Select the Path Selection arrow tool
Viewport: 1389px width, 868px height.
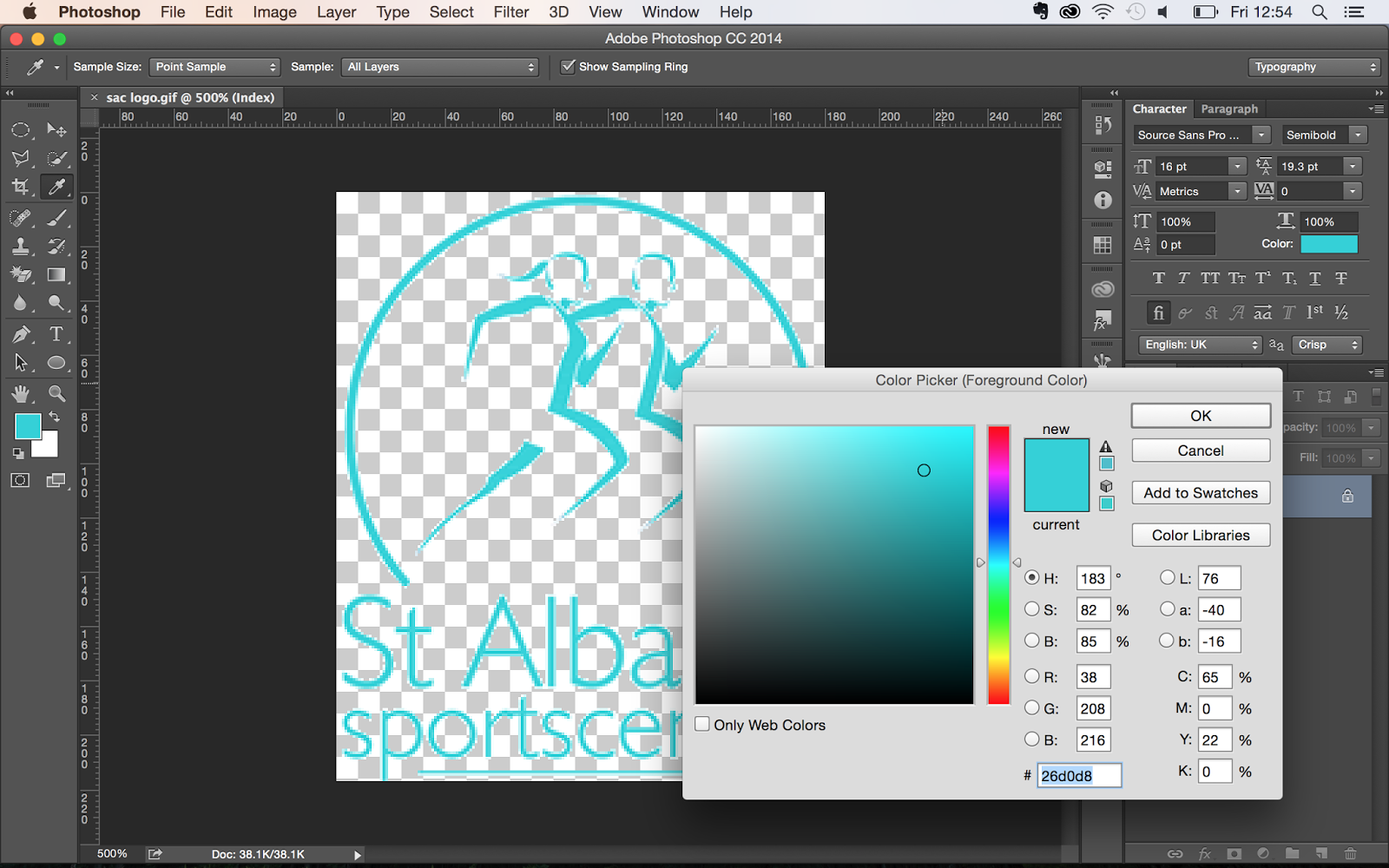click(21, 363)
